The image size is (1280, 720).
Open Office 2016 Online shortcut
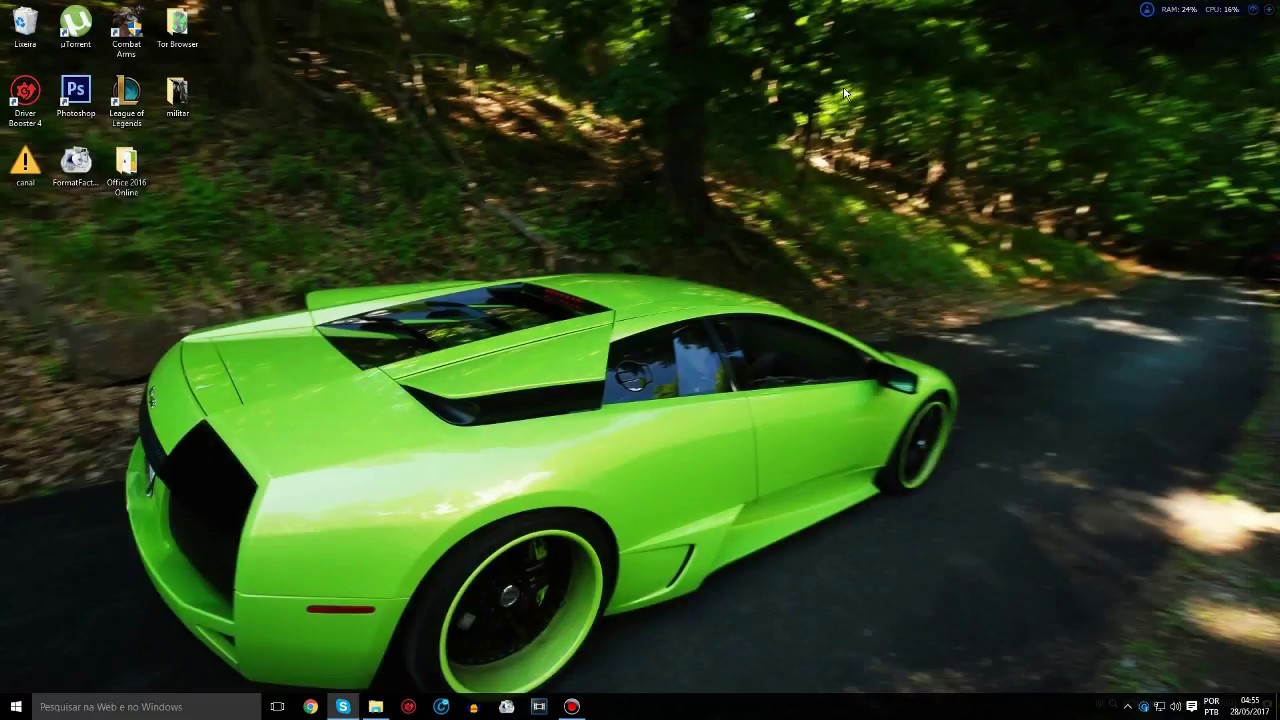(x=126, y=162)
